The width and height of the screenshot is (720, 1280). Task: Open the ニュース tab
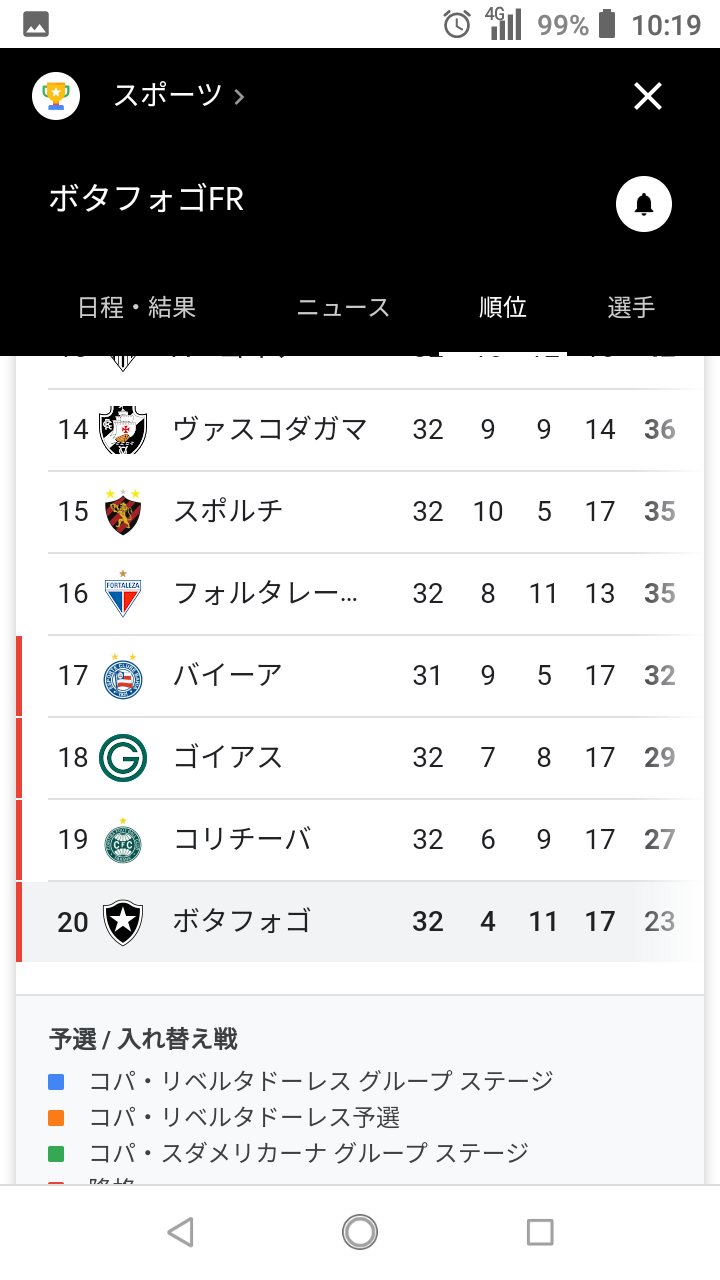(x=343, y=307)
